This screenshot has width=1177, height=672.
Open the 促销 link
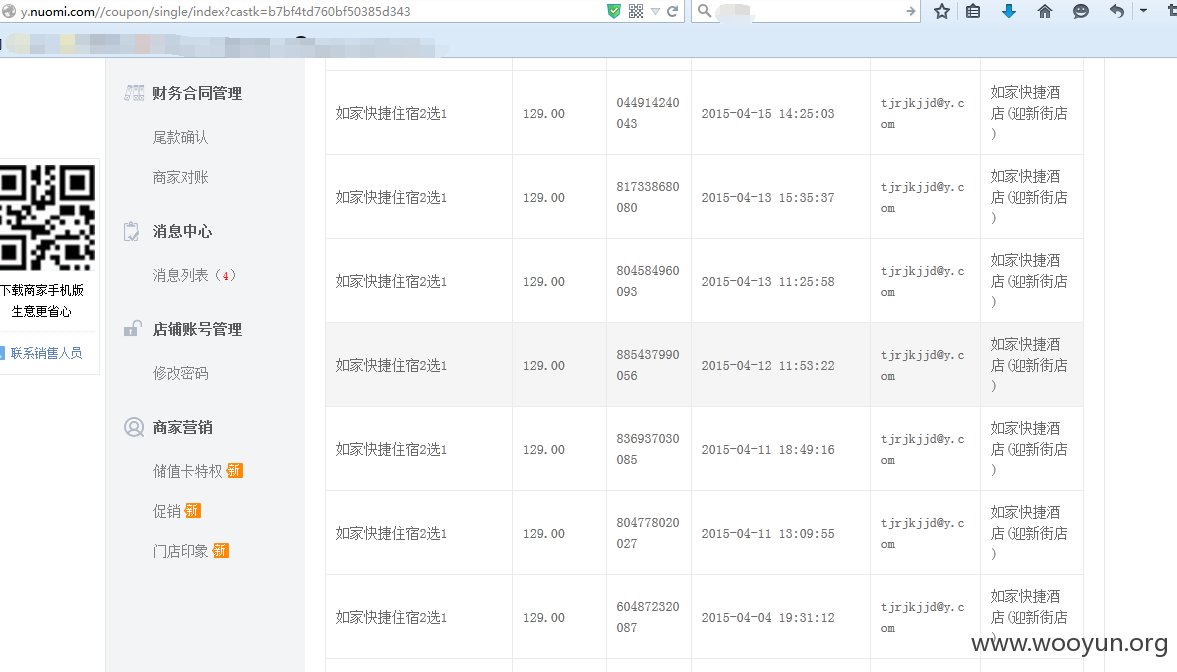[x=167, y=511]
